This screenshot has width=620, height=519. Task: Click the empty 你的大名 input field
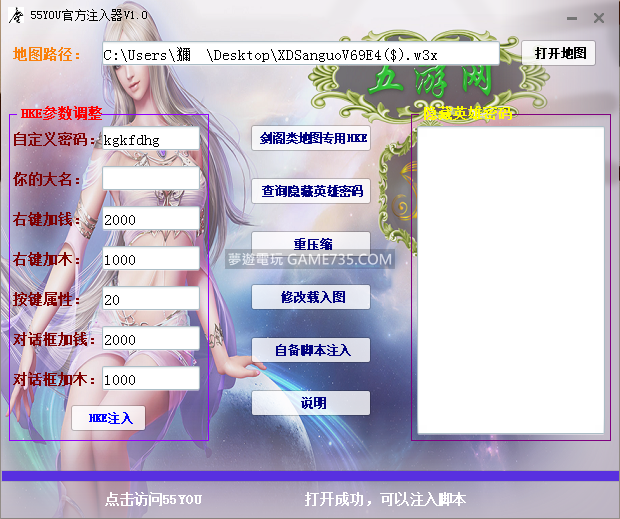coord(151,179)
